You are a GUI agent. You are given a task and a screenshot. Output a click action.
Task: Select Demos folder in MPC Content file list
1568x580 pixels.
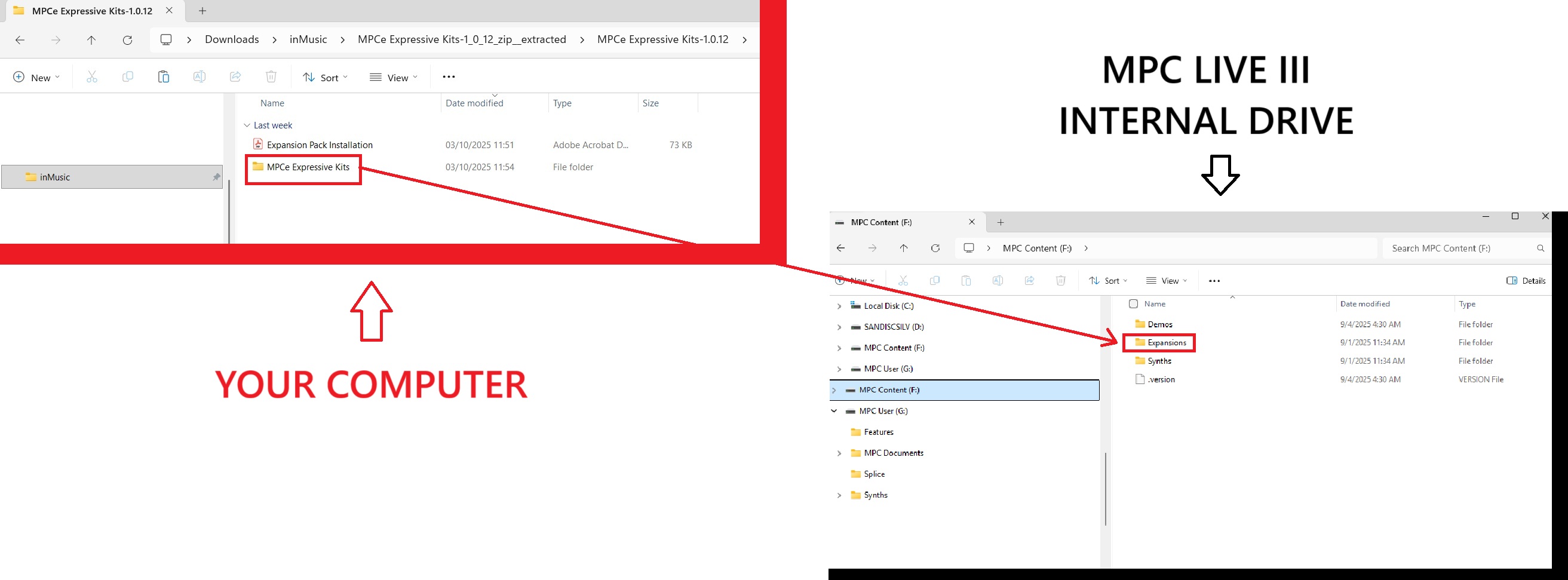point(1154,324)
